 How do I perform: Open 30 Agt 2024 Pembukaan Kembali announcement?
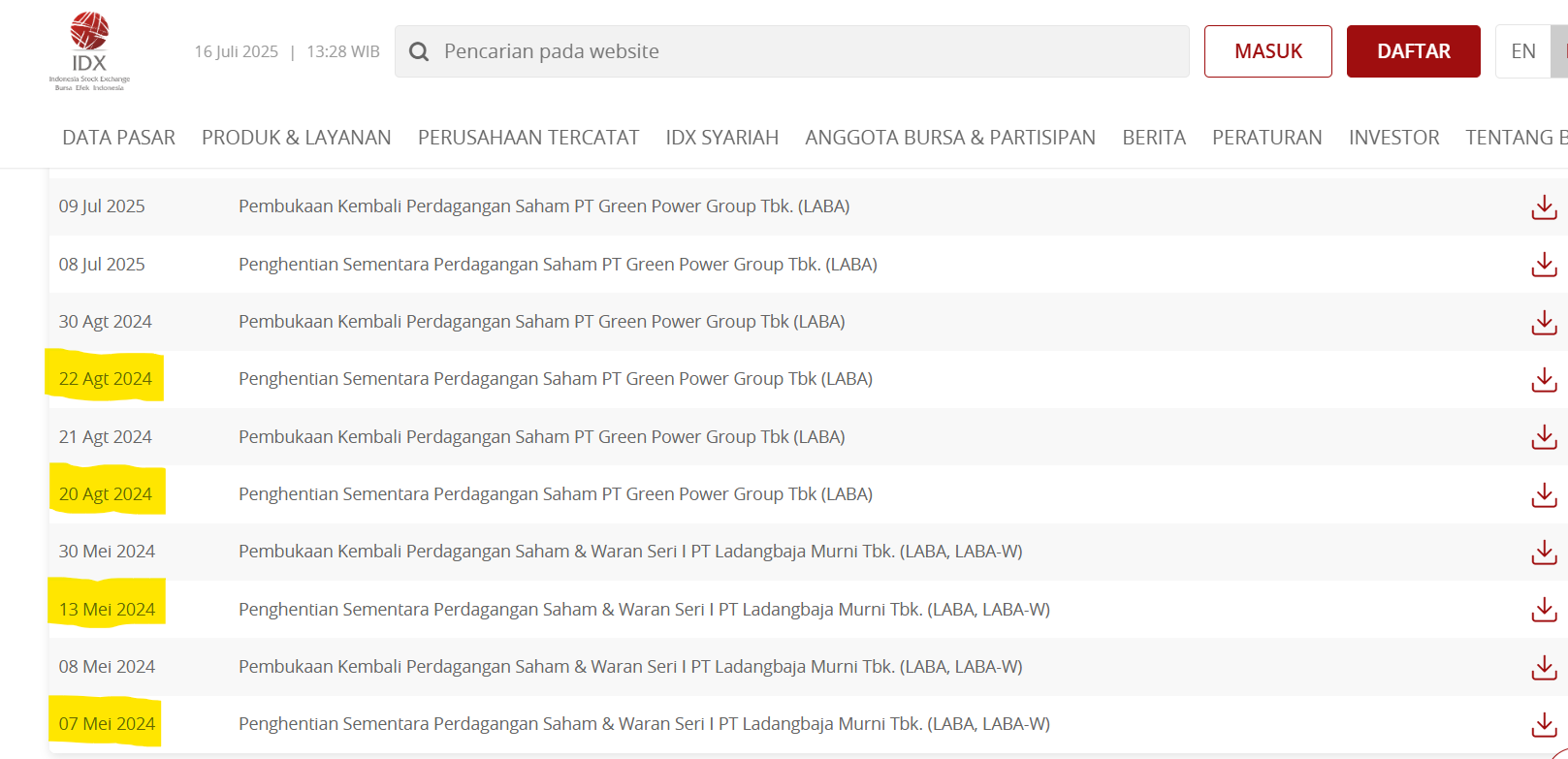pyautogui.click(x=542, y=322)
